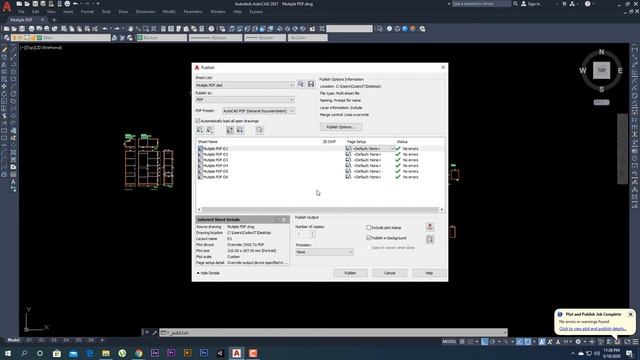Toggle polar tracking in status bar

492,342
